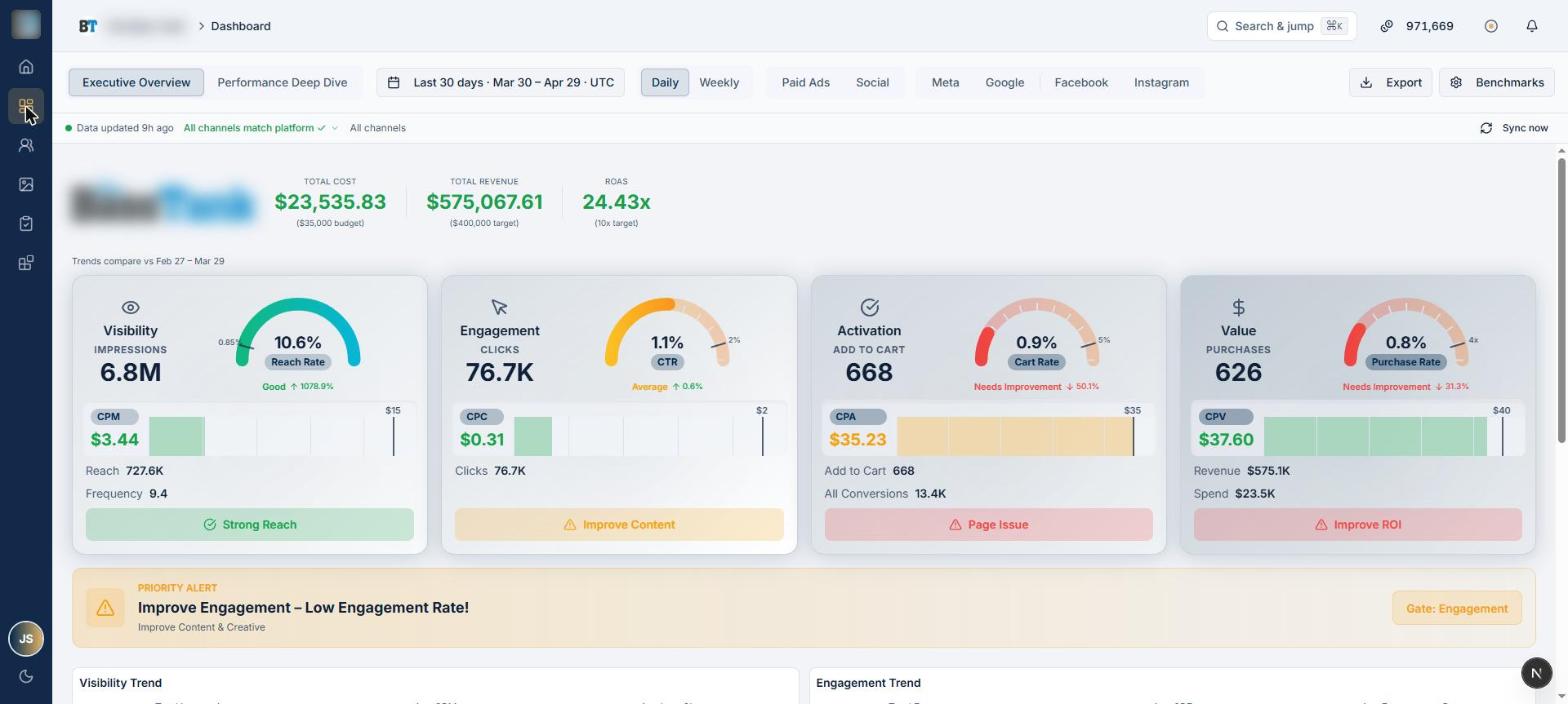Click the Sync now button
The image size is (1568, 704).
(1514, 128)
